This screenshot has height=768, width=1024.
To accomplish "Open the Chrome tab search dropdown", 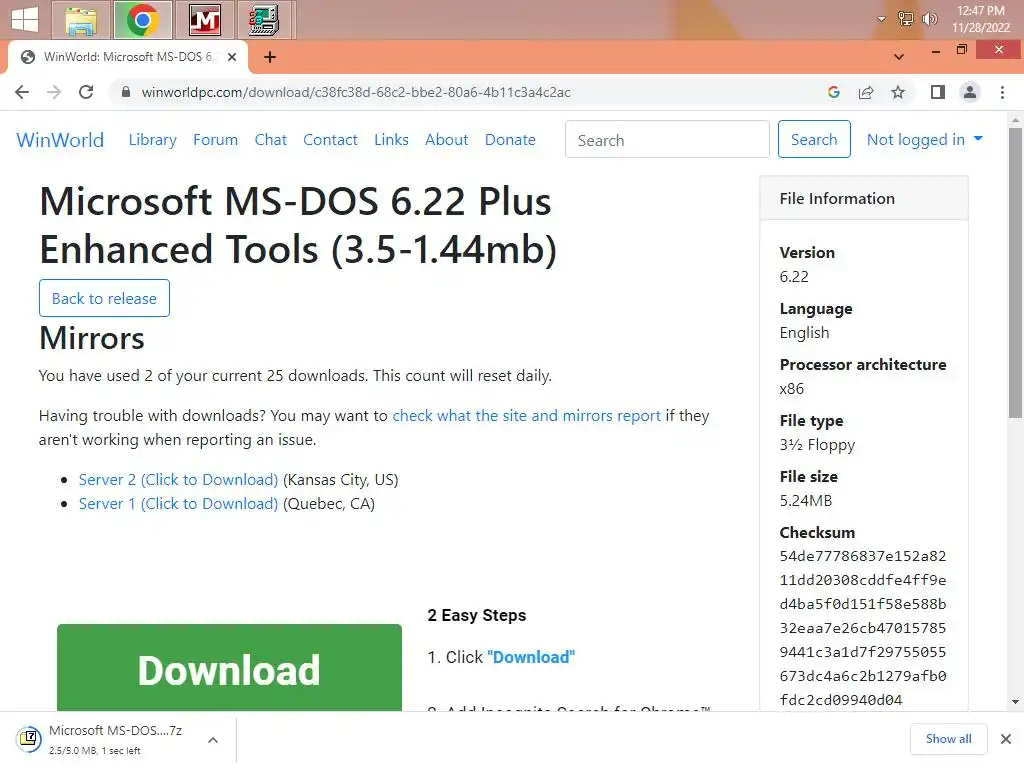I will pyautogui.click(x=899, y=57).
